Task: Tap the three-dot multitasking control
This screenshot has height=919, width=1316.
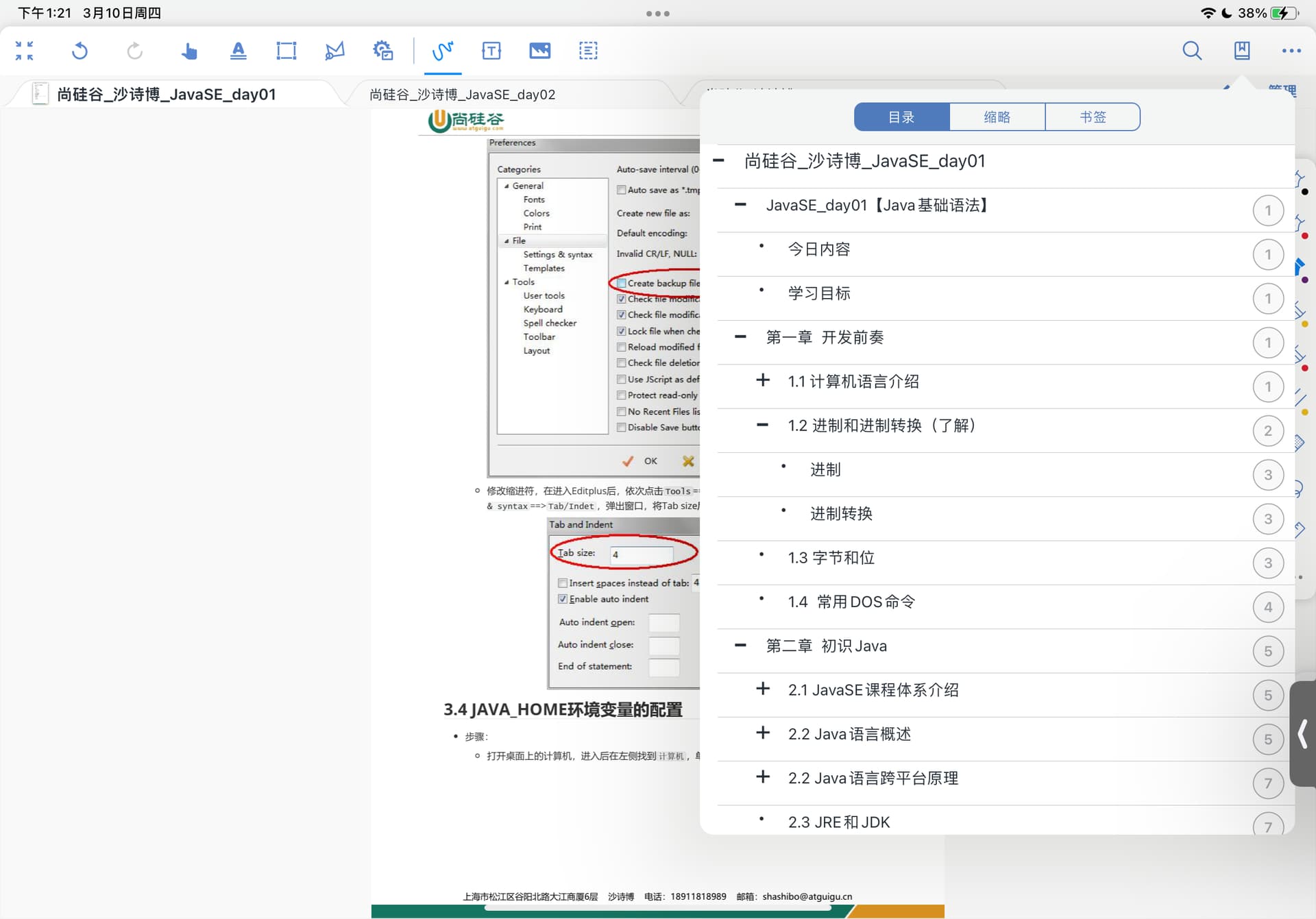Action: point(658,13)
